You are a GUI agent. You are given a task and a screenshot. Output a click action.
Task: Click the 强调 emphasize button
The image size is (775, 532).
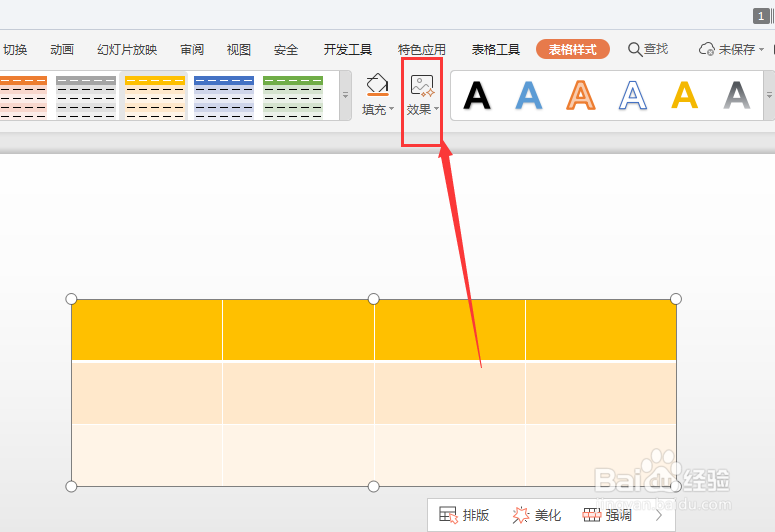click(607, 515)
